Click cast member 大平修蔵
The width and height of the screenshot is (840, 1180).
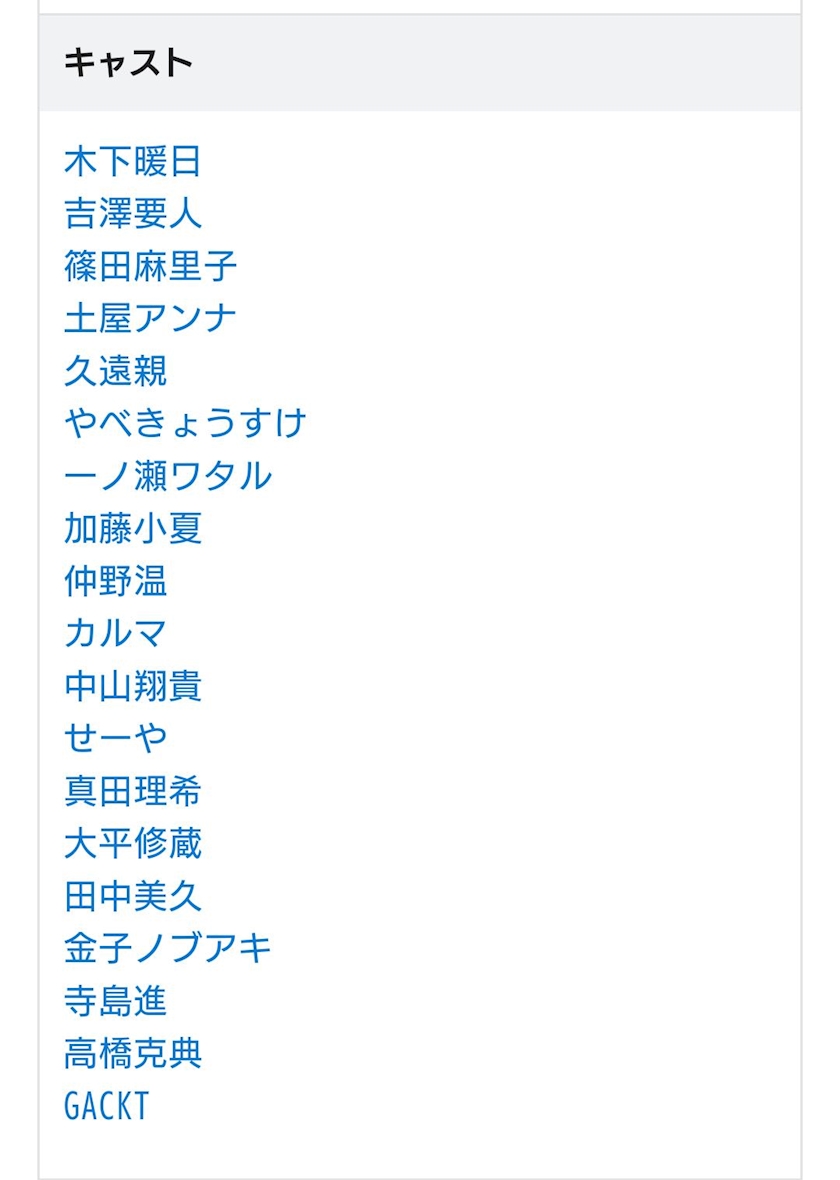pos(133,843)
